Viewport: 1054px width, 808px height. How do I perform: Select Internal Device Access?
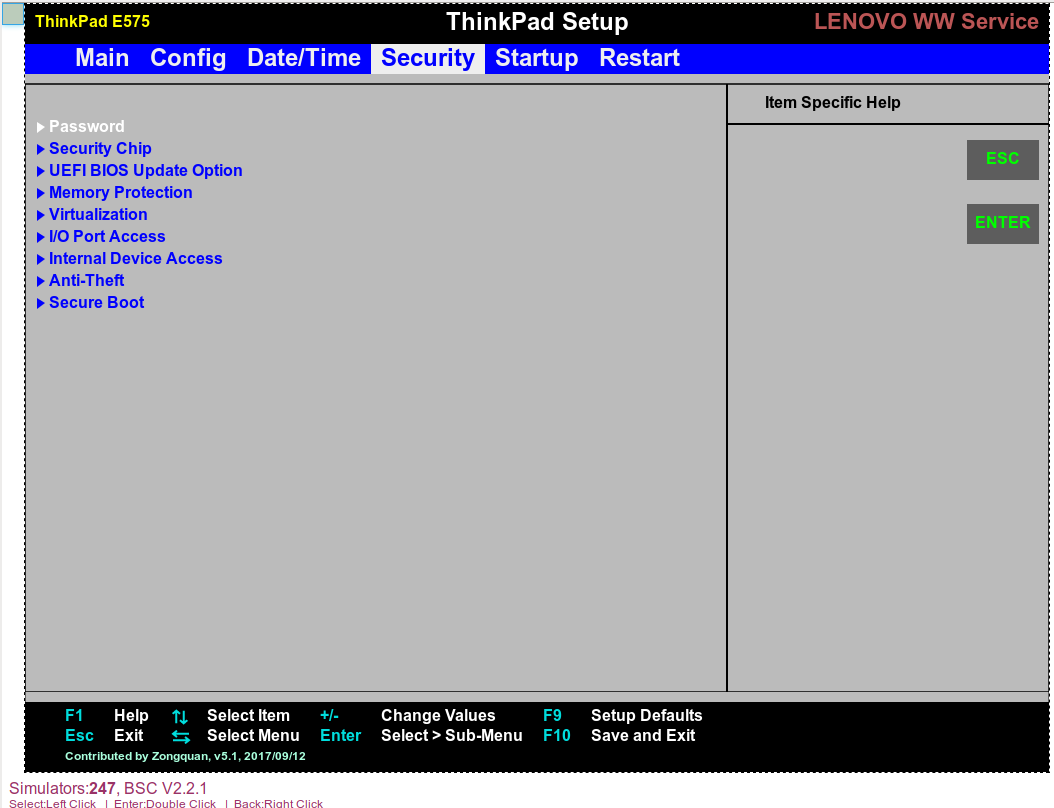pos(135,259)
